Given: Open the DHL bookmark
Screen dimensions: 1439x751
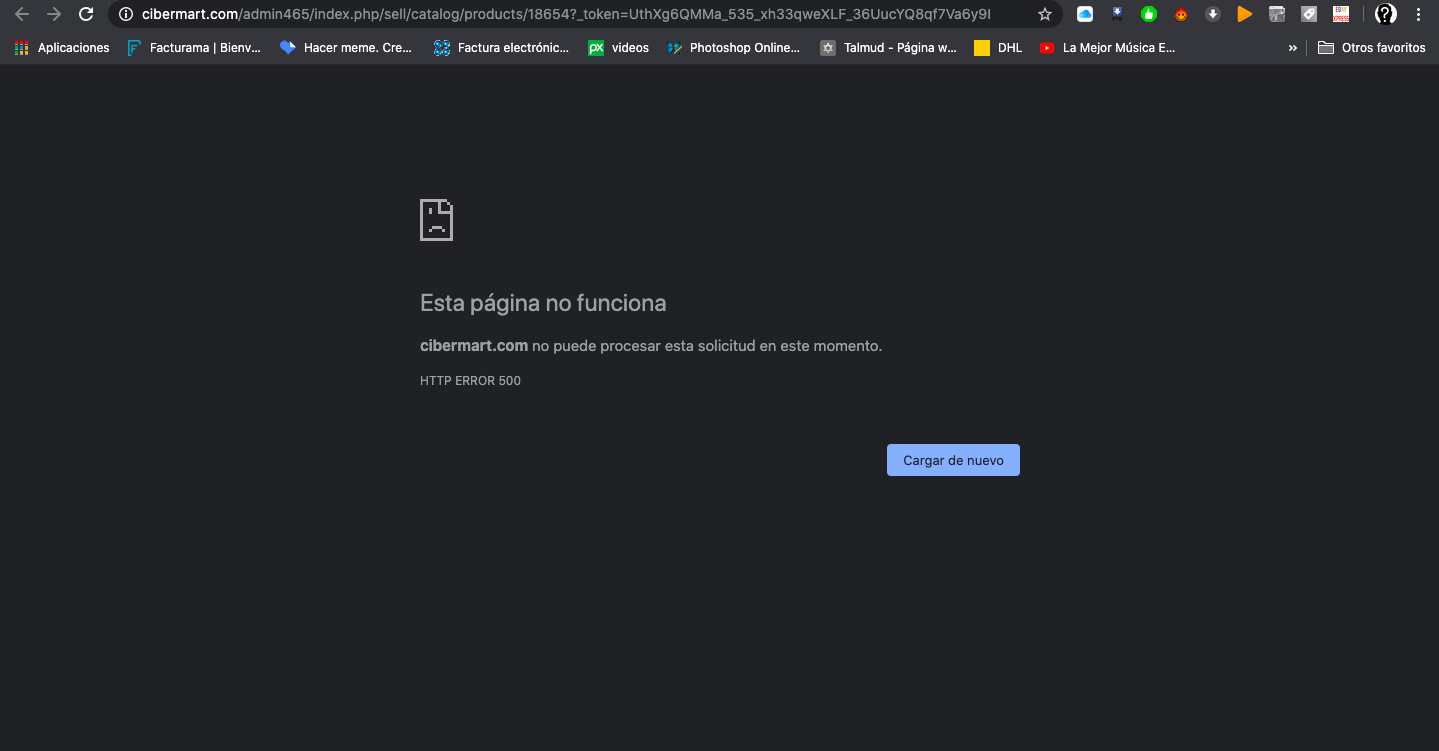Looking at the screenshot, I should [998, 47].
